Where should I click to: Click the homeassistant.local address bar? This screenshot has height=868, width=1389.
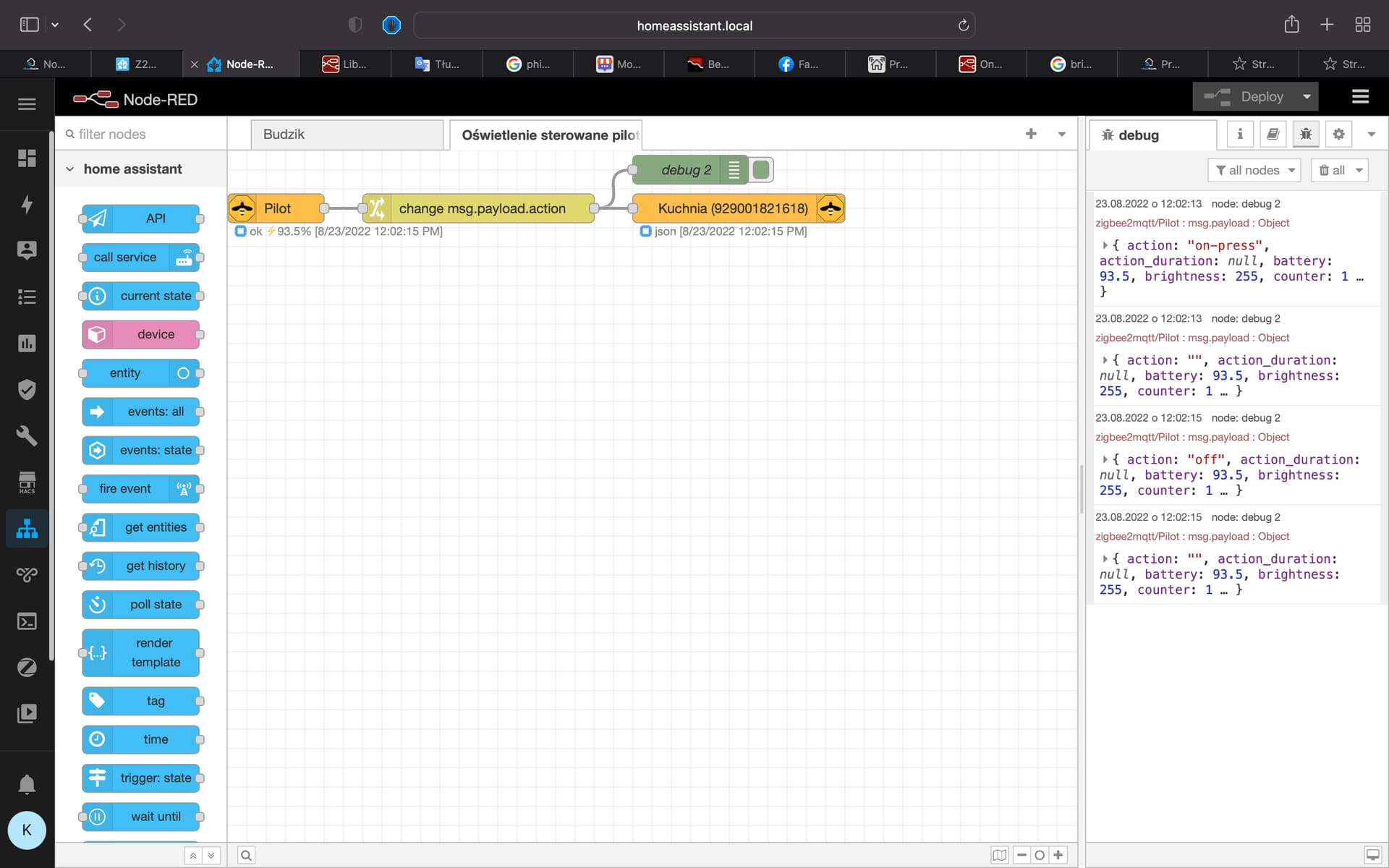pos(694,25)
